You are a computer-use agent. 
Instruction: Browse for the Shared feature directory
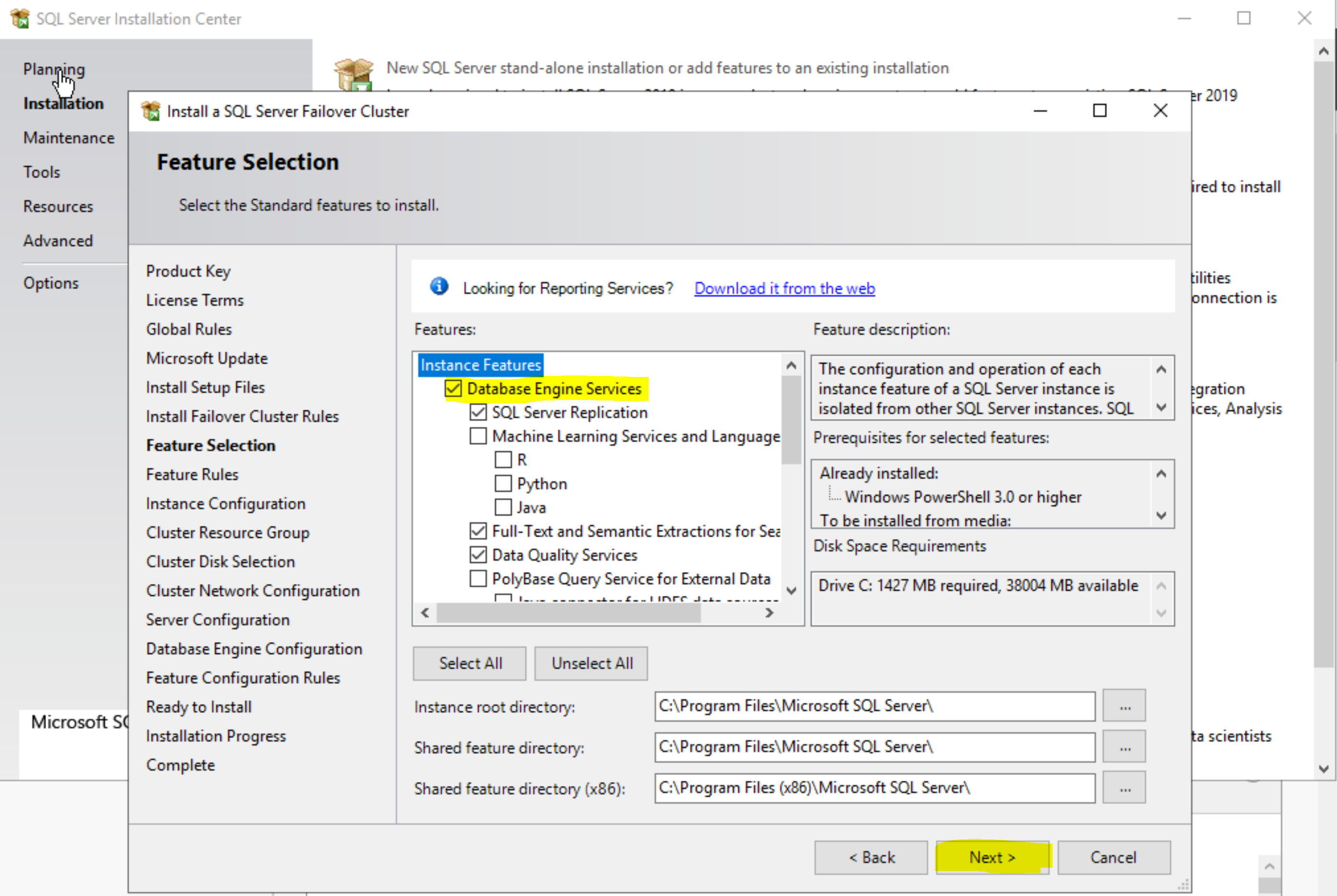(1124, 747)
